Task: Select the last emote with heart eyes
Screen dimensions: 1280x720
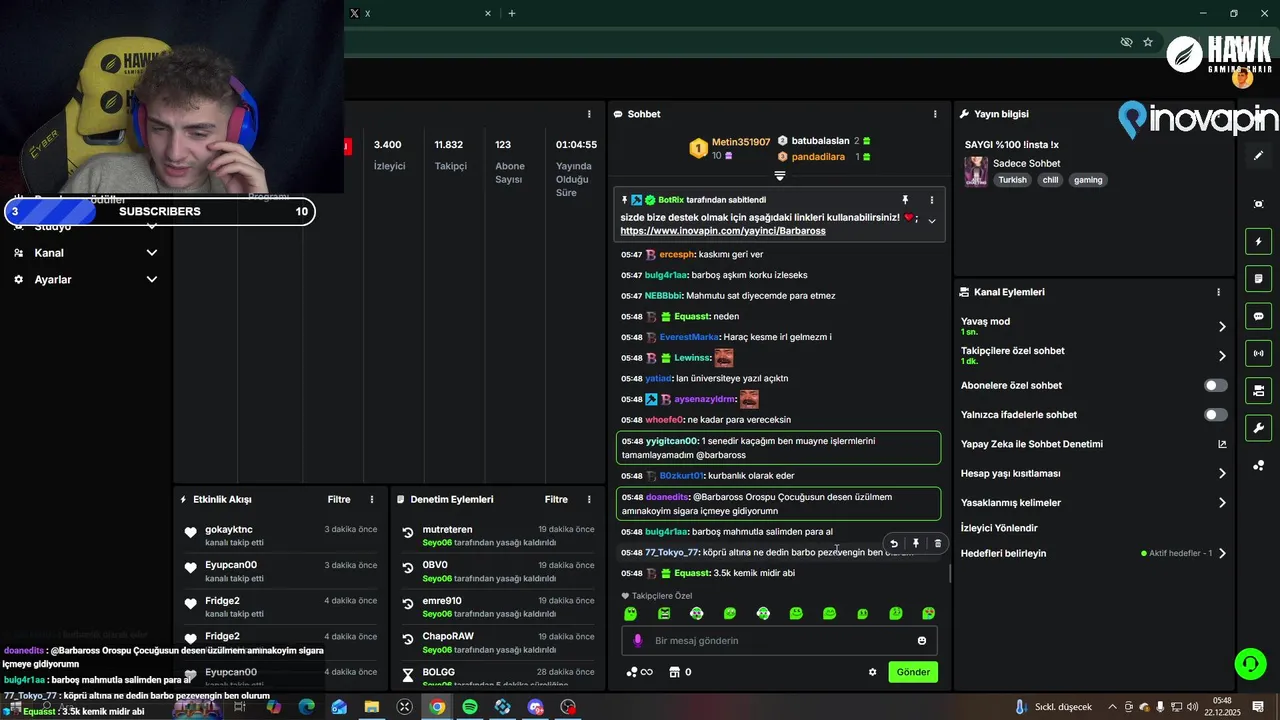Action: [x=929, y=613]
